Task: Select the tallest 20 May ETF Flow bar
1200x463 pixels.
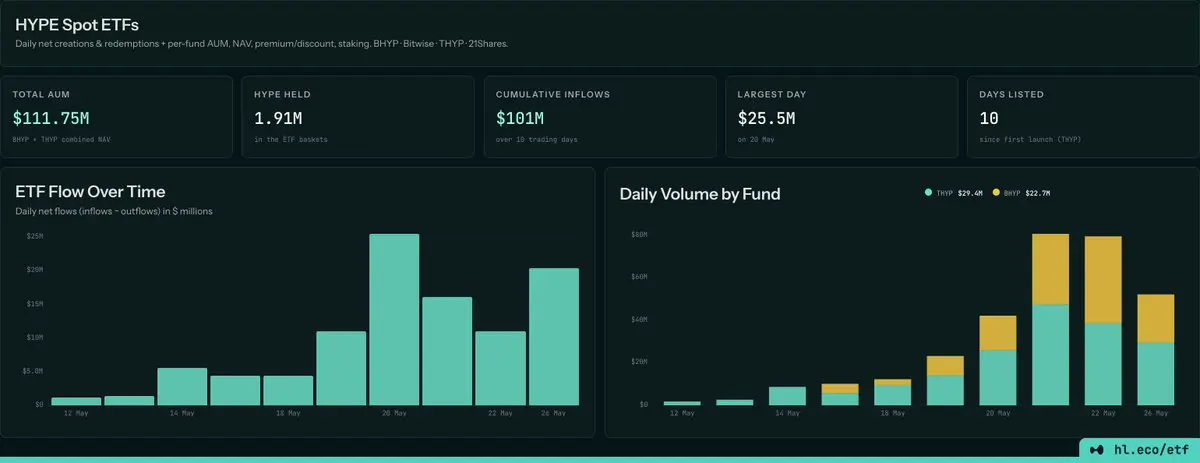Action: pyautogui.click(x=394, y=319)
